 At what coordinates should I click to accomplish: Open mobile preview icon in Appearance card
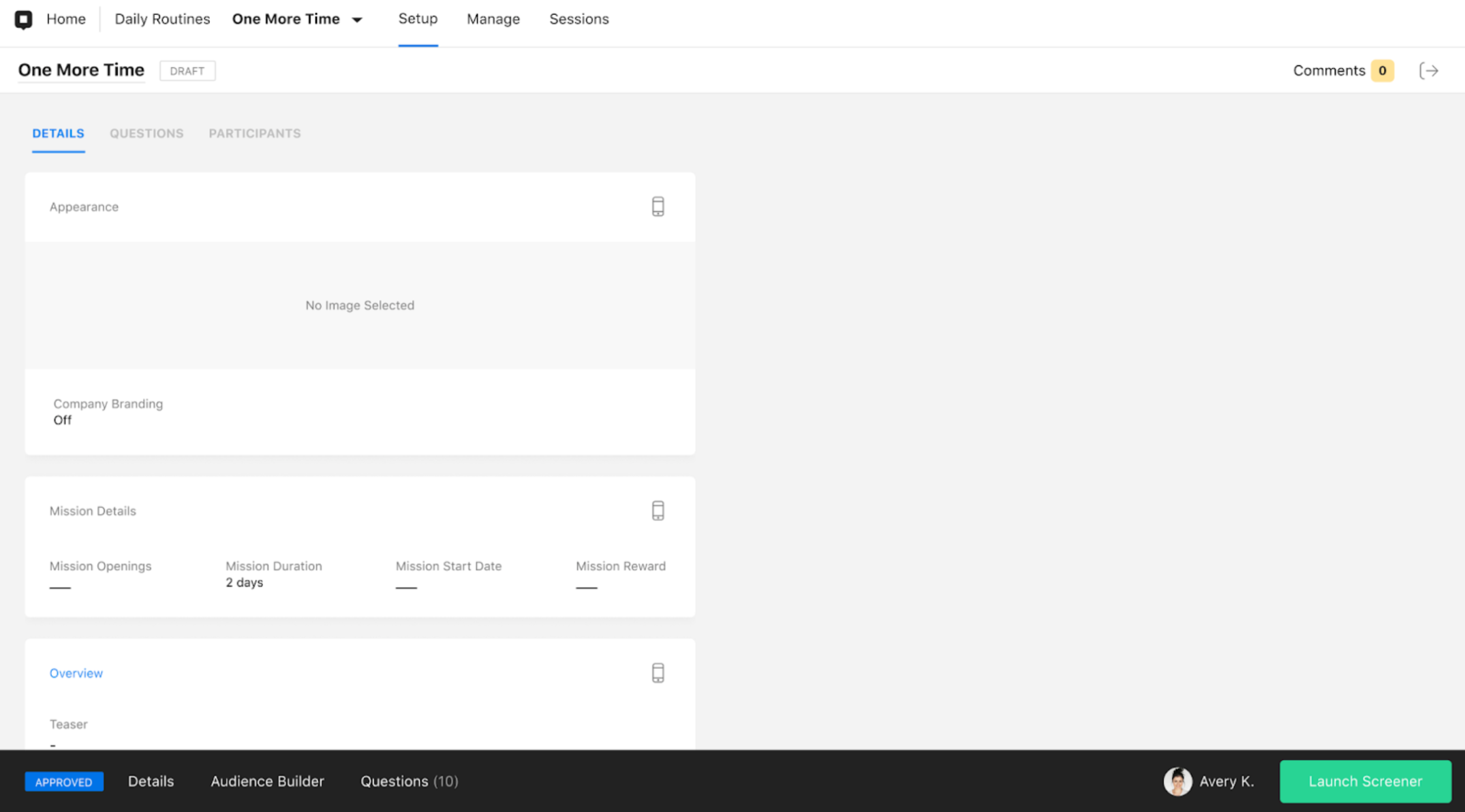[658, 206]
